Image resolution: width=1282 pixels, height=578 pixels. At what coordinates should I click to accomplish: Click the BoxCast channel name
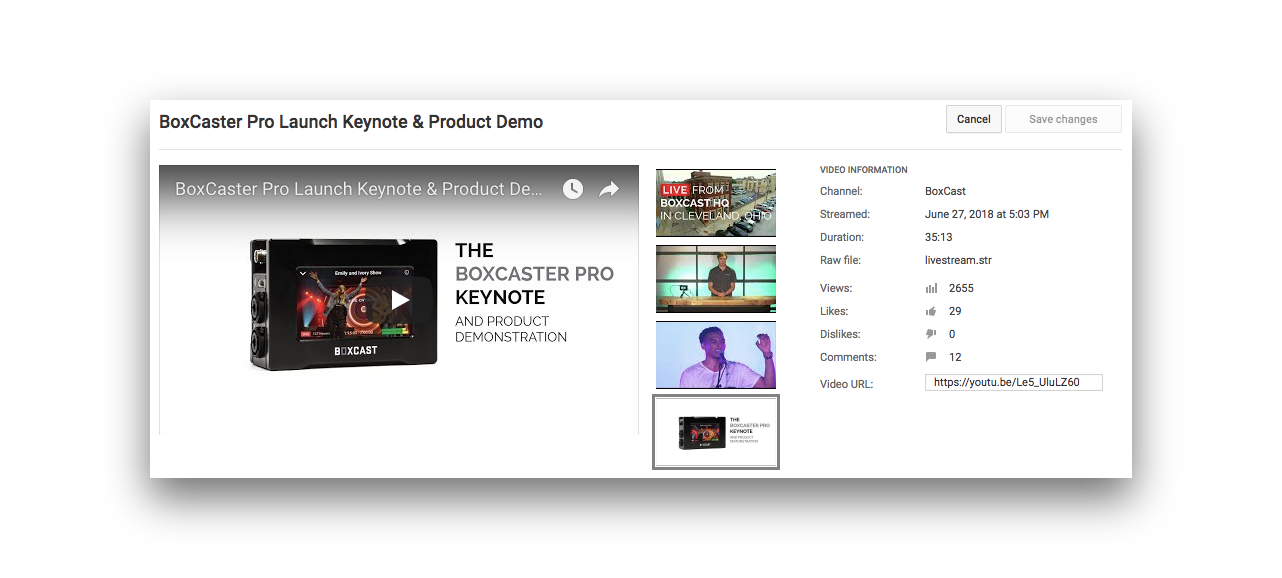(x=945, y=191)
